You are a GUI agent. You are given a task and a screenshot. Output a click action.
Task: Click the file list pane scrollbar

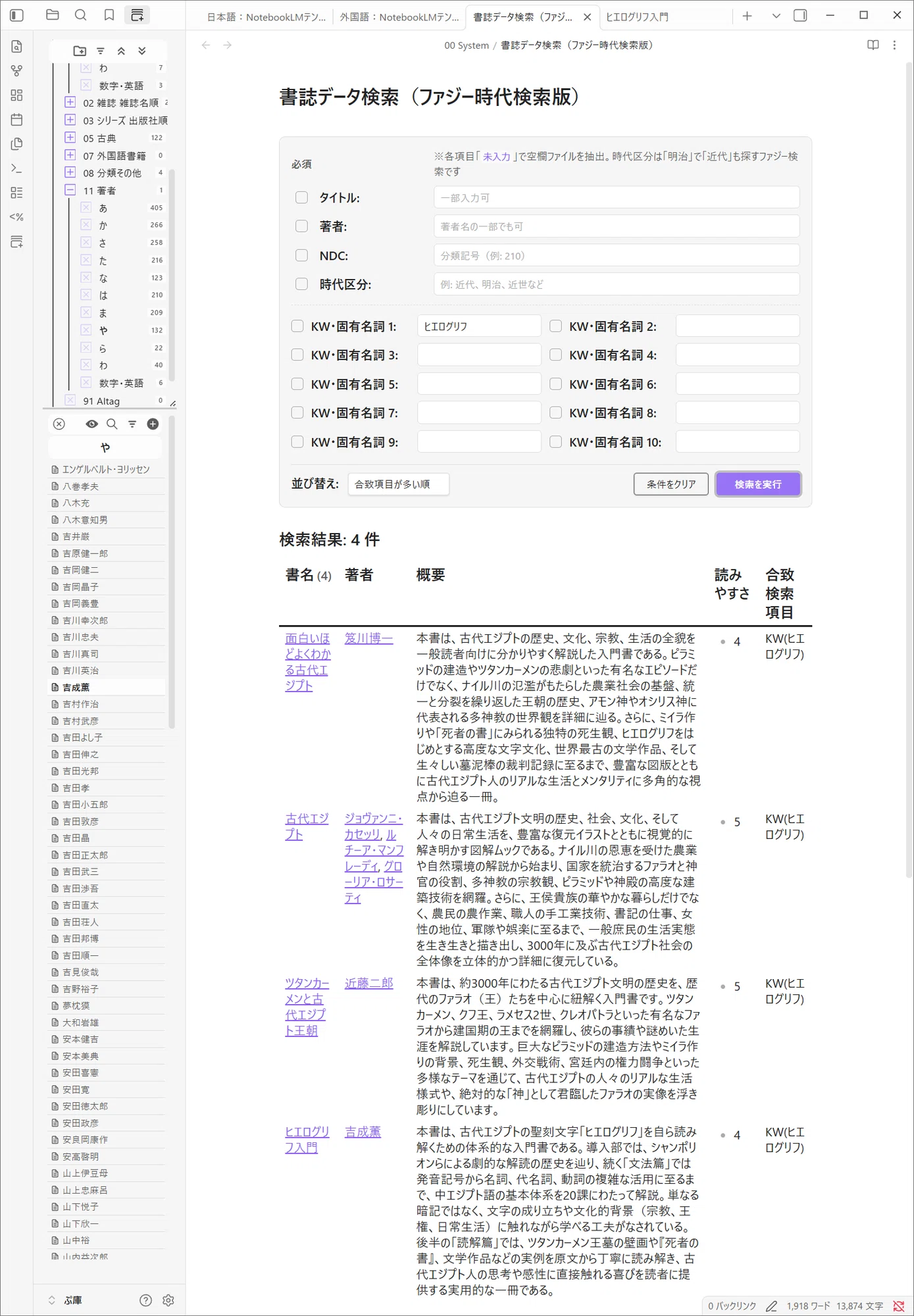tap(172, 572)
